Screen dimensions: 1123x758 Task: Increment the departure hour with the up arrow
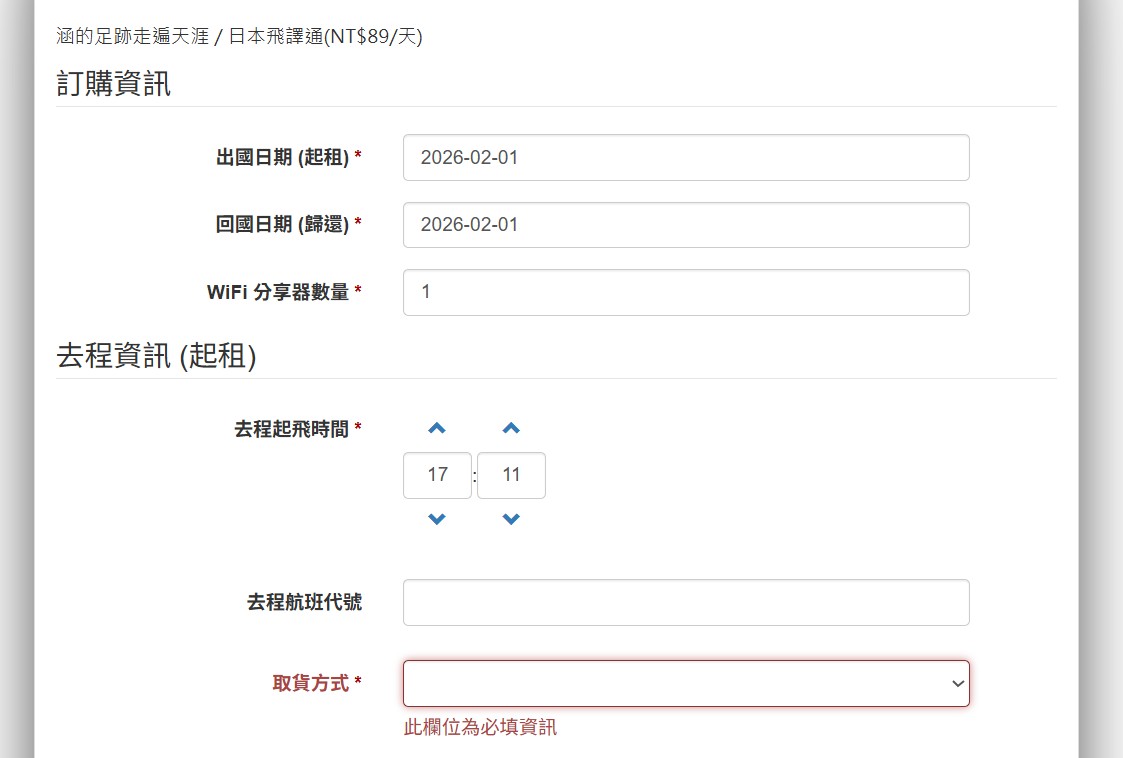pyautogui.click(x=436, y=427)
